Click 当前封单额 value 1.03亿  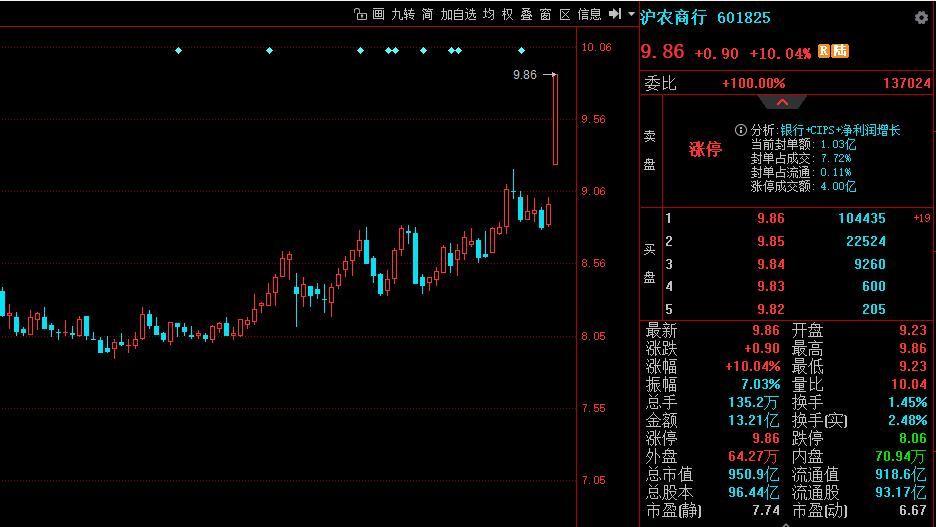[839, 144]
